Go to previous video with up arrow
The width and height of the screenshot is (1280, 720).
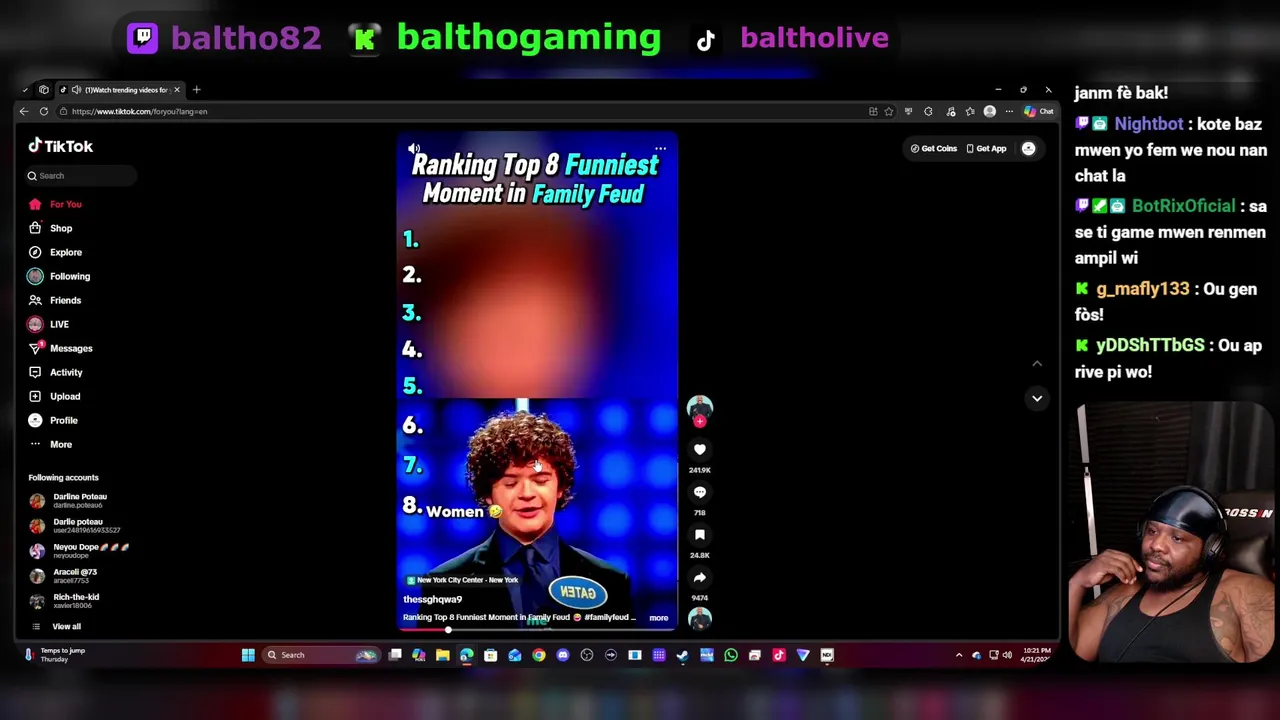pos(1037,364)
